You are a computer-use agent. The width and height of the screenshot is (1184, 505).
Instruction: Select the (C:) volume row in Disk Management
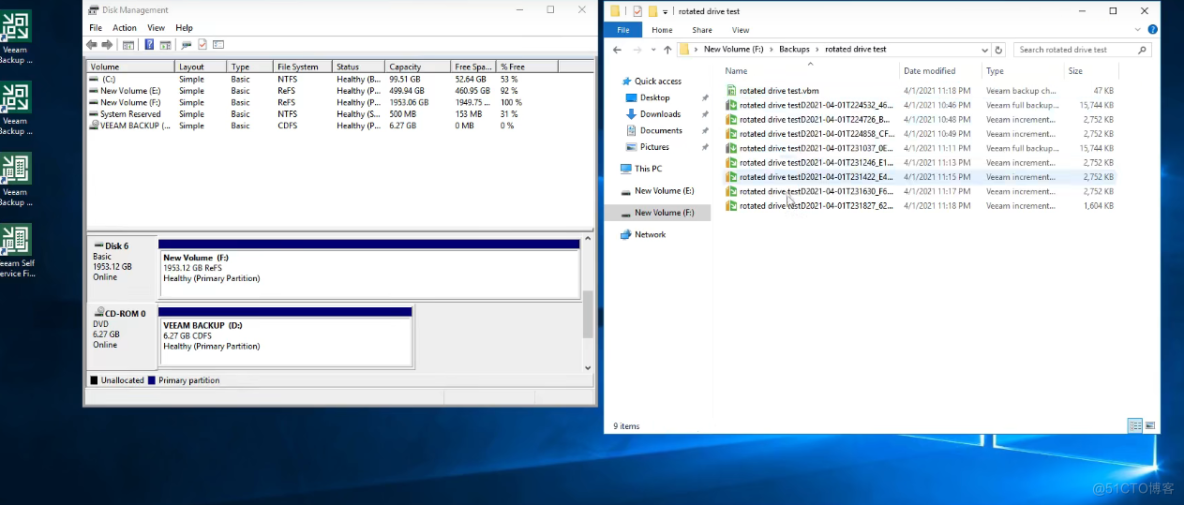point(323,79)
